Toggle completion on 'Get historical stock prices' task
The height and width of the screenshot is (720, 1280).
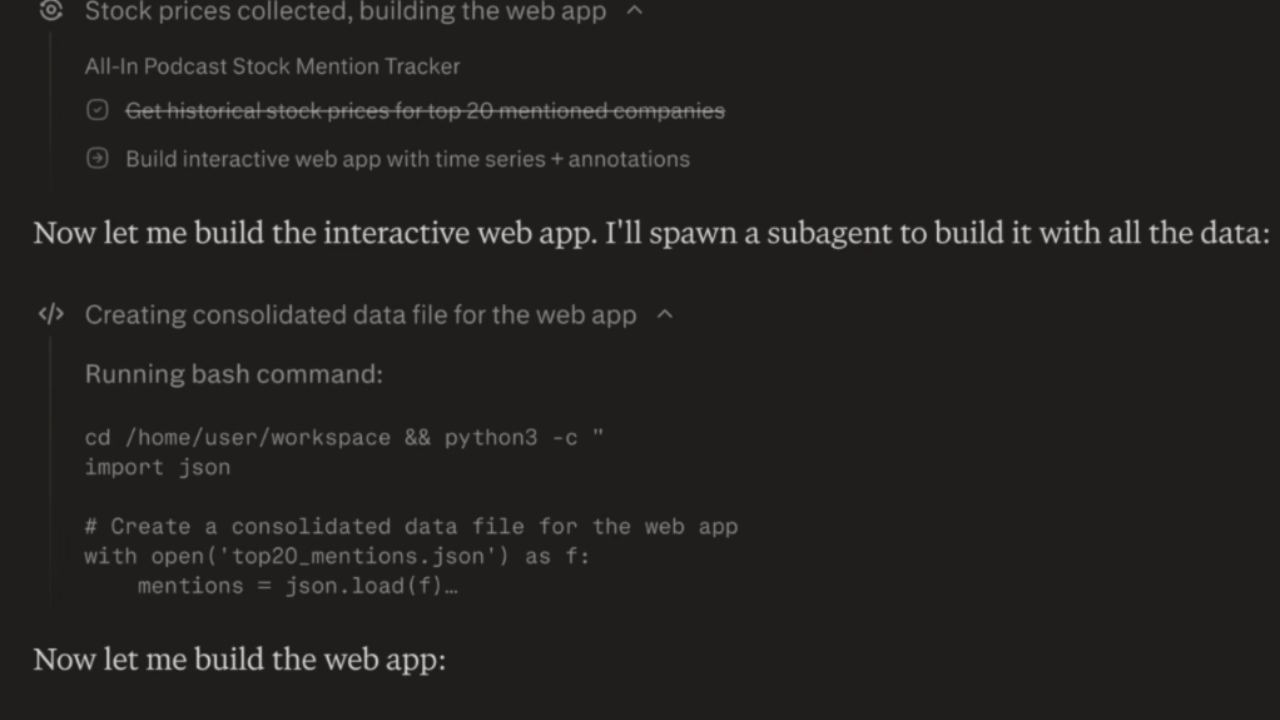(97, 110)
